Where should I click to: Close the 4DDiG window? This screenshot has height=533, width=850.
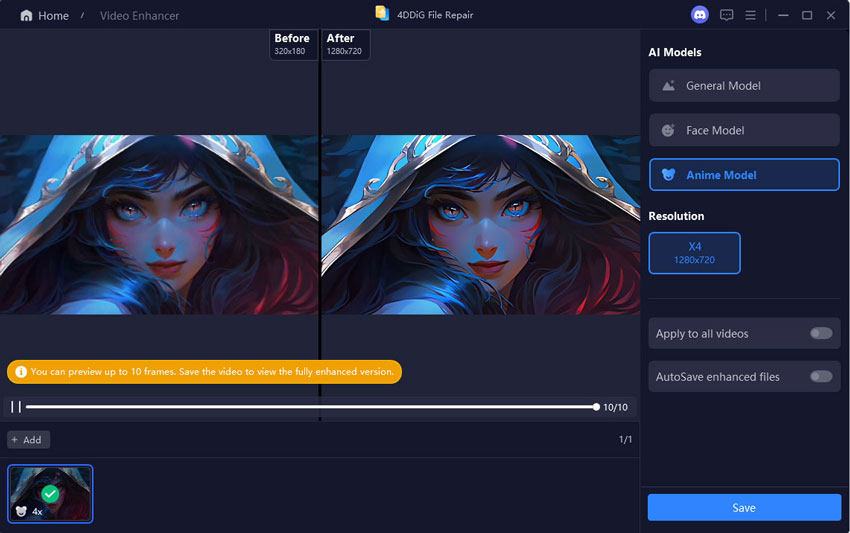pyautogui.click(x=830, y=15)
